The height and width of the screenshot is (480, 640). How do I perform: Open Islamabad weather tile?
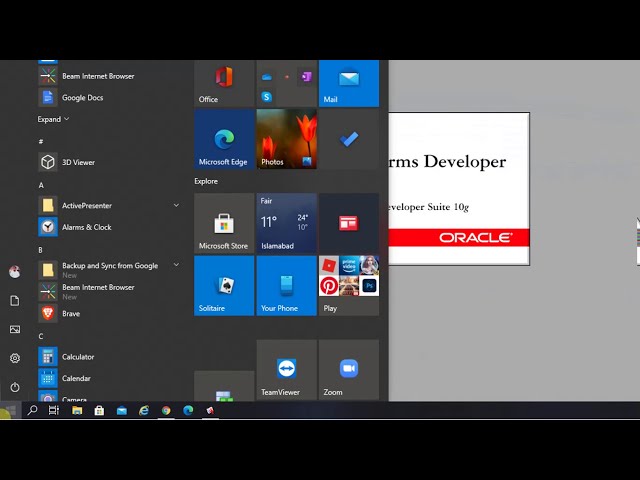coord(287,223)
